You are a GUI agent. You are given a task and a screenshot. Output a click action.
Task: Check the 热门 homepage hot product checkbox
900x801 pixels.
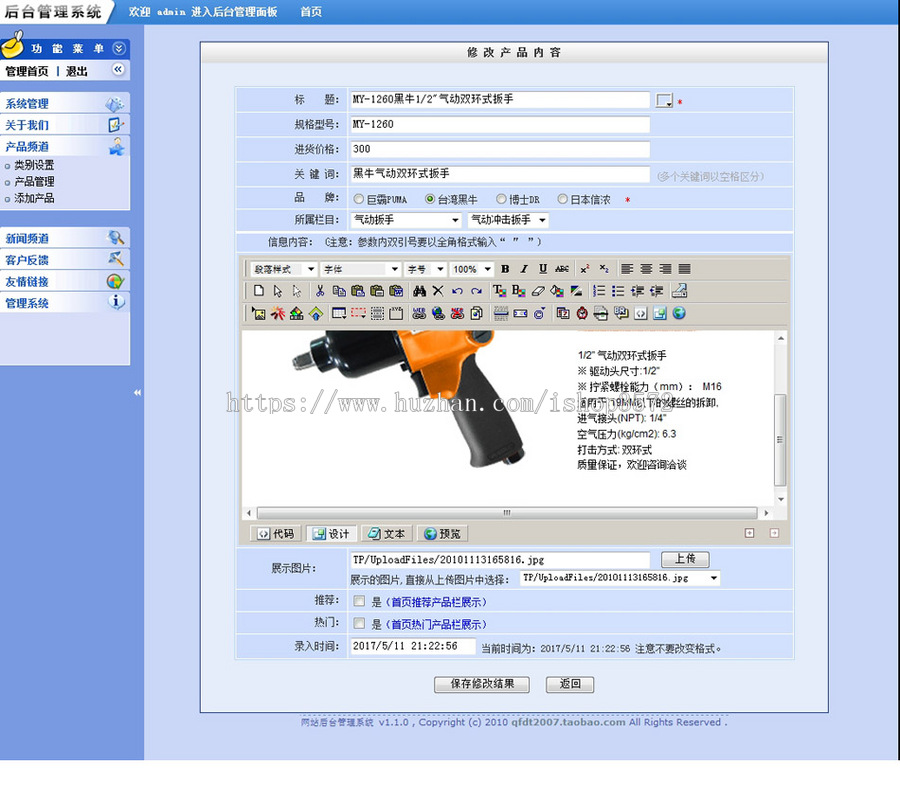click(359, 623)
